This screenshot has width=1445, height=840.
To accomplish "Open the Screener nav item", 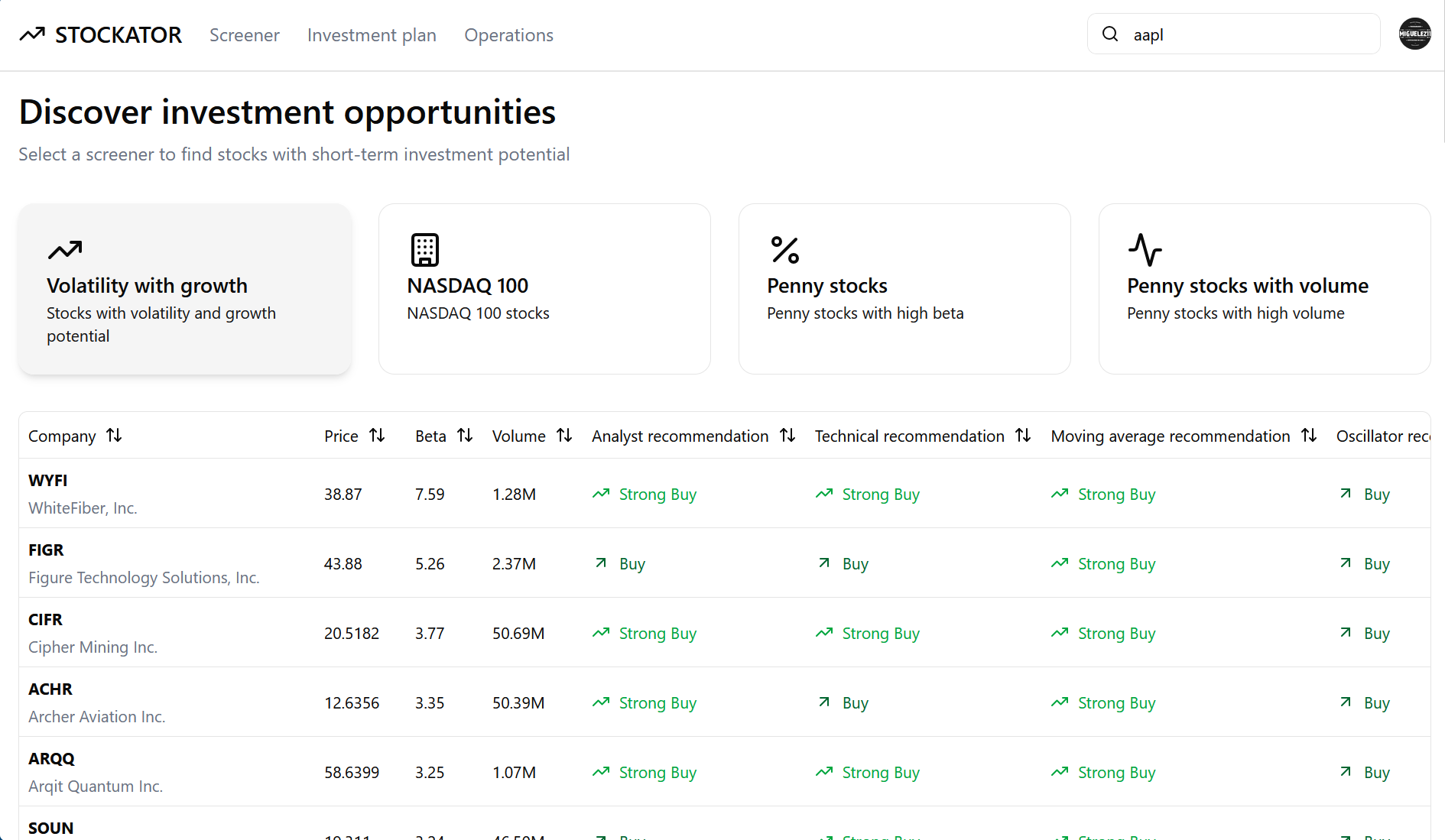I will point(245,35).
